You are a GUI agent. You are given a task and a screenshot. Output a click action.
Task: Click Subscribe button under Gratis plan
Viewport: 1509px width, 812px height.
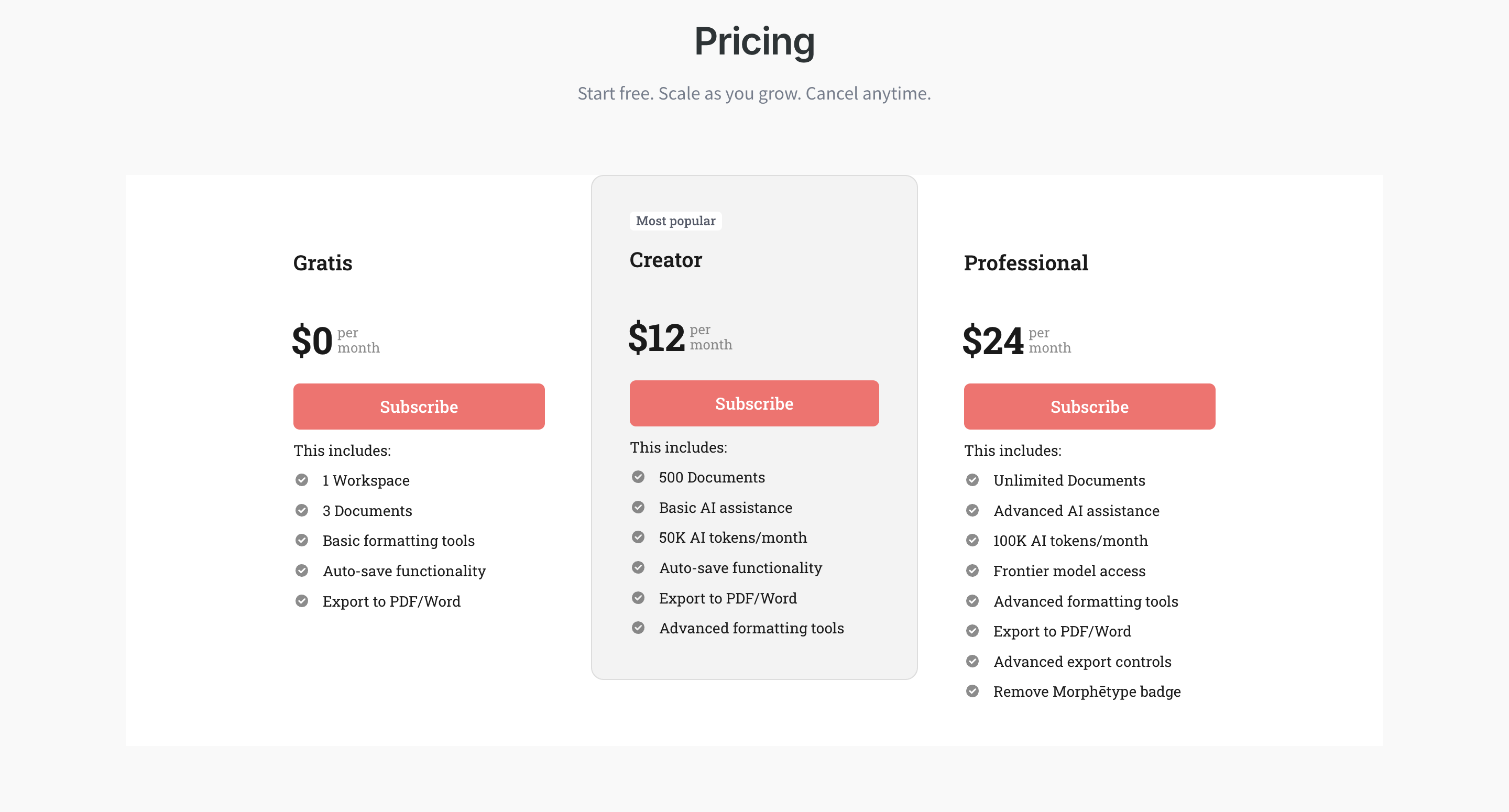click(x=419, y=407)
